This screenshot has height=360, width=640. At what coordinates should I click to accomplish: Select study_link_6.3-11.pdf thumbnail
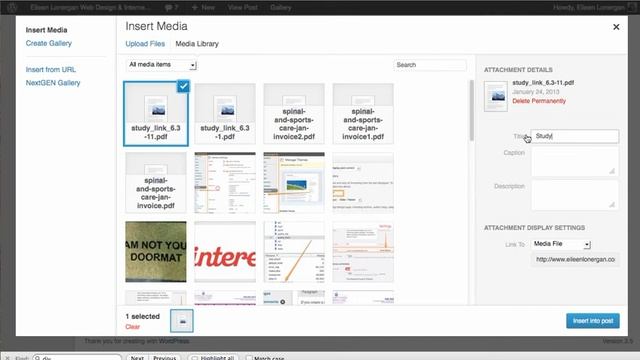(x=156, y=113)
